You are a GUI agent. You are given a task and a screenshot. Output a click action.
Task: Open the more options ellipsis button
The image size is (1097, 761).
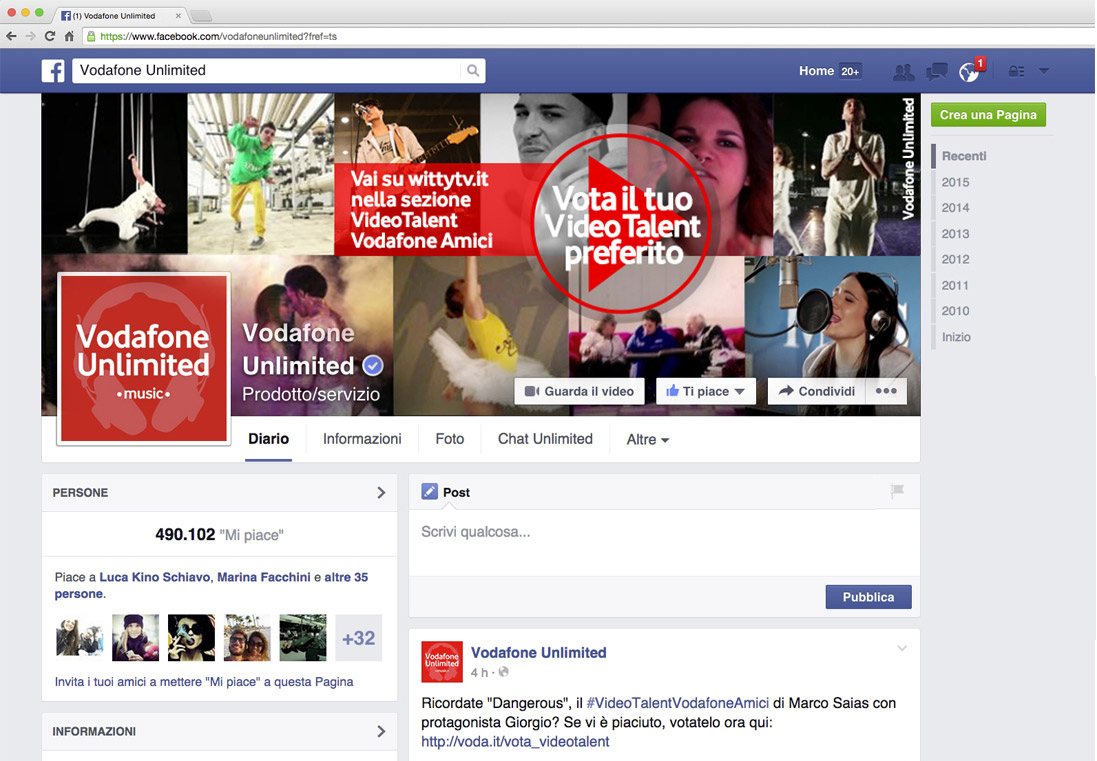(x=886, y=391)
